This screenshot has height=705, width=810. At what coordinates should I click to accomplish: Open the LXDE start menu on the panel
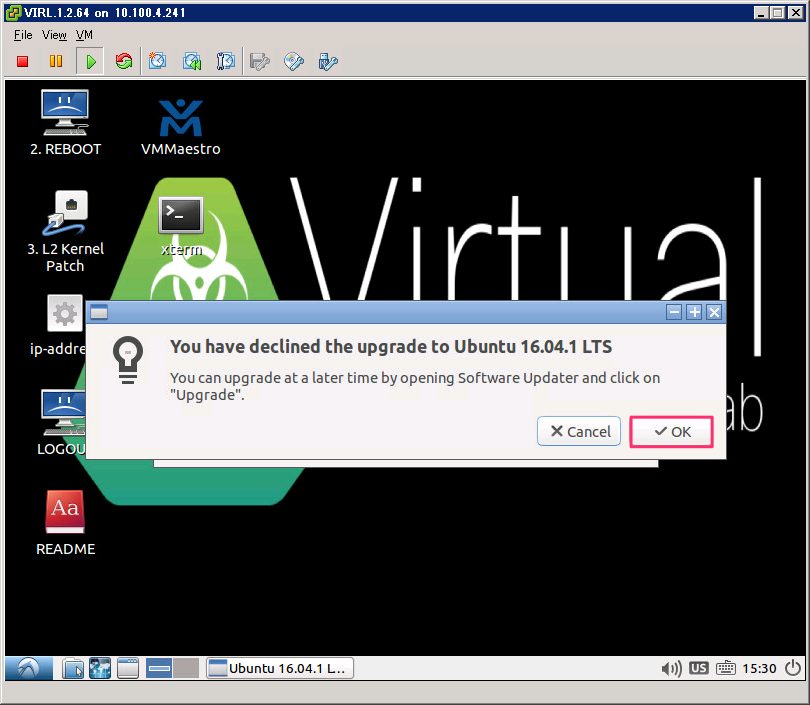[29, 668]
